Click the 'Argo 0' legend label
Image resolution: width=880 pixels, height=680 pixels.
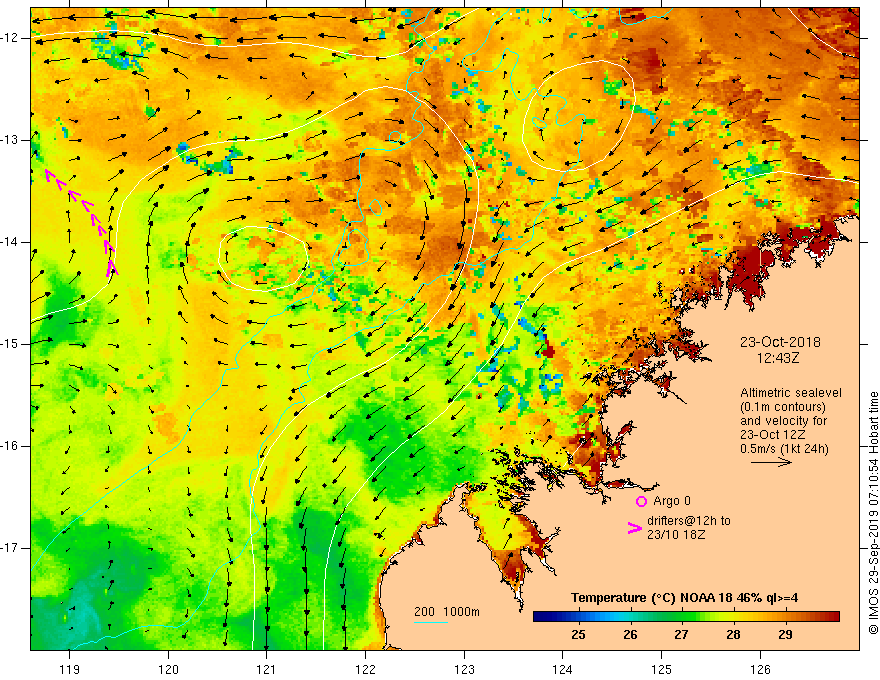click(672, 501)
